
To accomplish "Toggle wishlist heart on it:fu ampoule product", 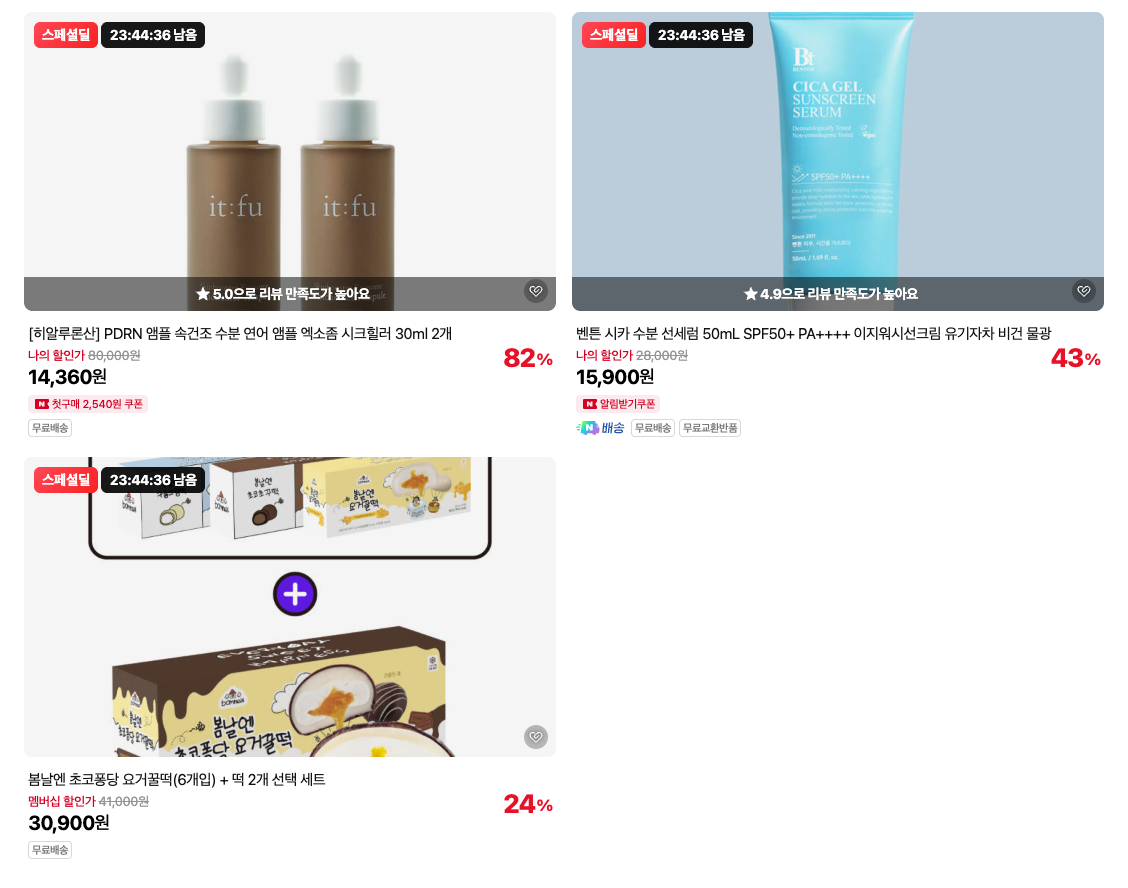I will pos(535,291).
